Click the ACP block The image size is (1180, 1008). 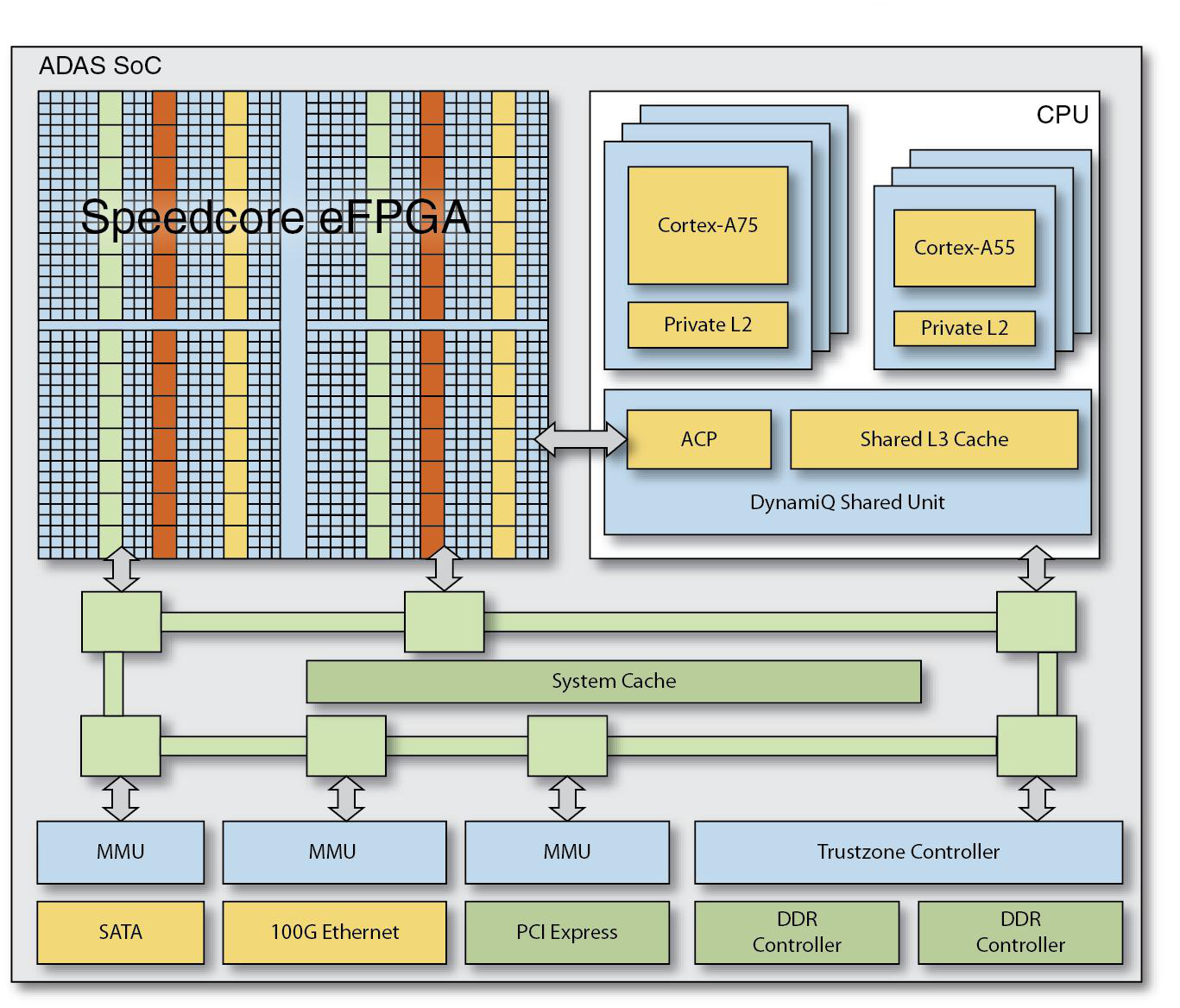(x=698, y=439)
